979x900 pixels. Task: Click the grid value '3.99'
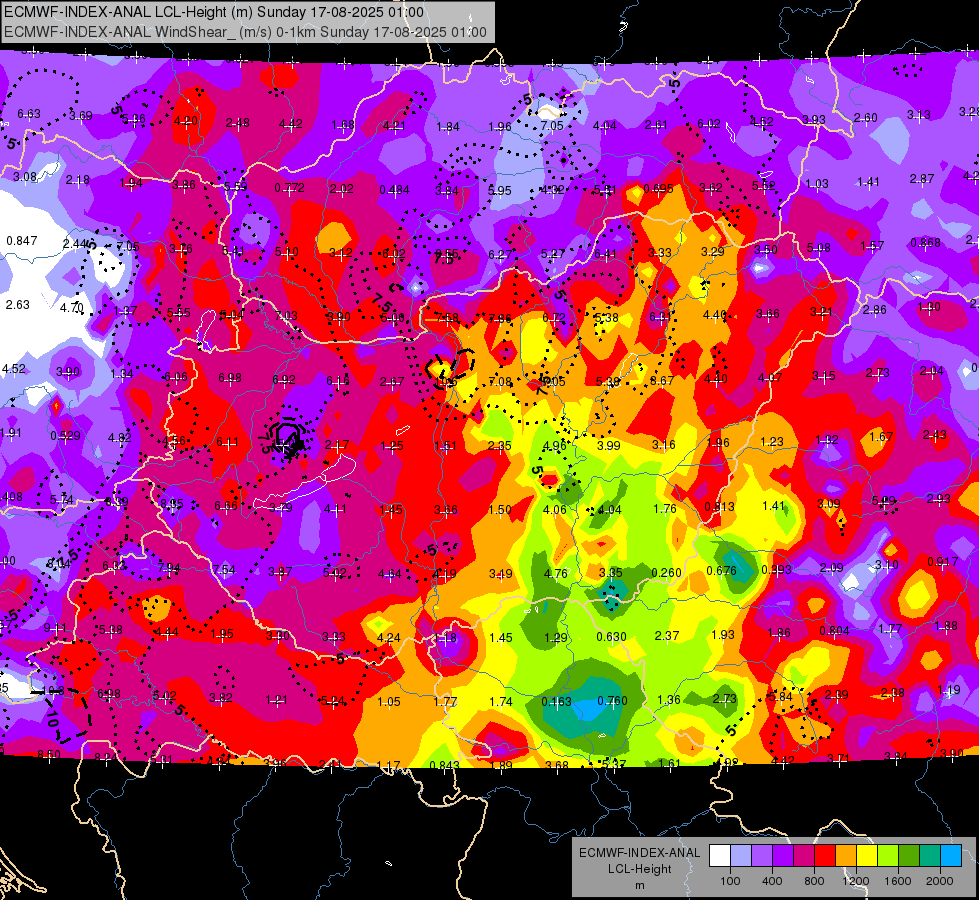609,445
